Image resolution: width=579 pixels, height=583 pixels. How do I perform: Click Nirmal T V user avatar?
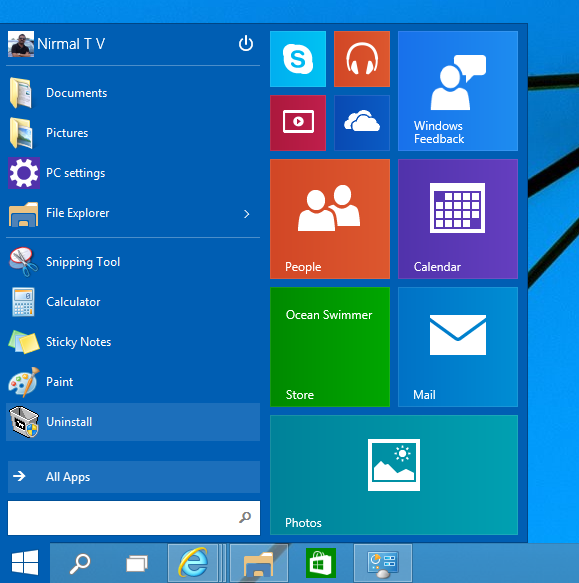[x=21, y=44]
